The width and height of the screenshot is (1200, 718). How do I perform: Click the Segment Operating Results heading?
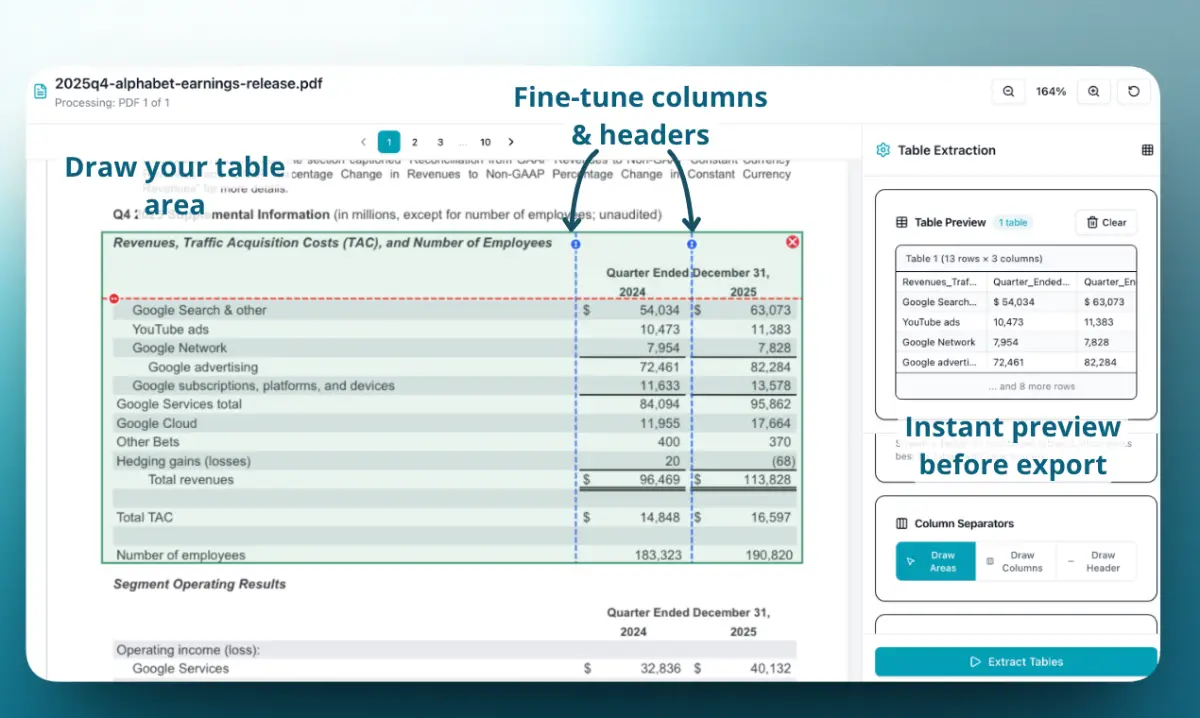(x=199, y=584)
